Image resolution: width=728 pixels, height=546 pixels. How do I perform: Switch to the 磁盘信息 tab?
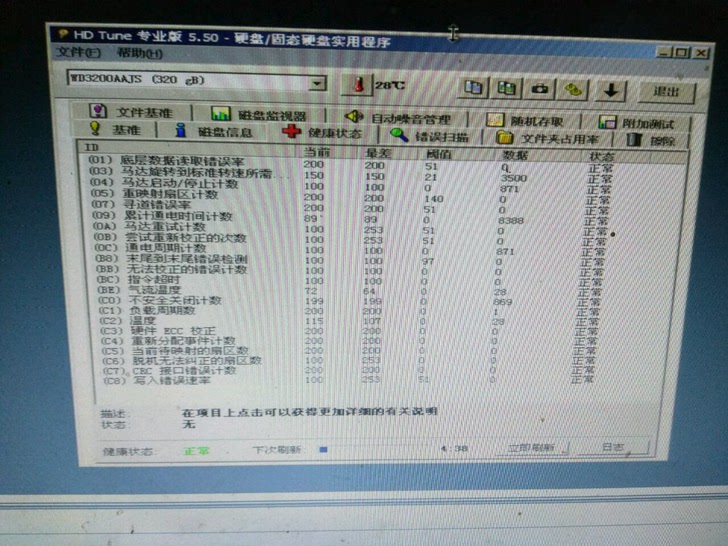click(x=214, y=132)
